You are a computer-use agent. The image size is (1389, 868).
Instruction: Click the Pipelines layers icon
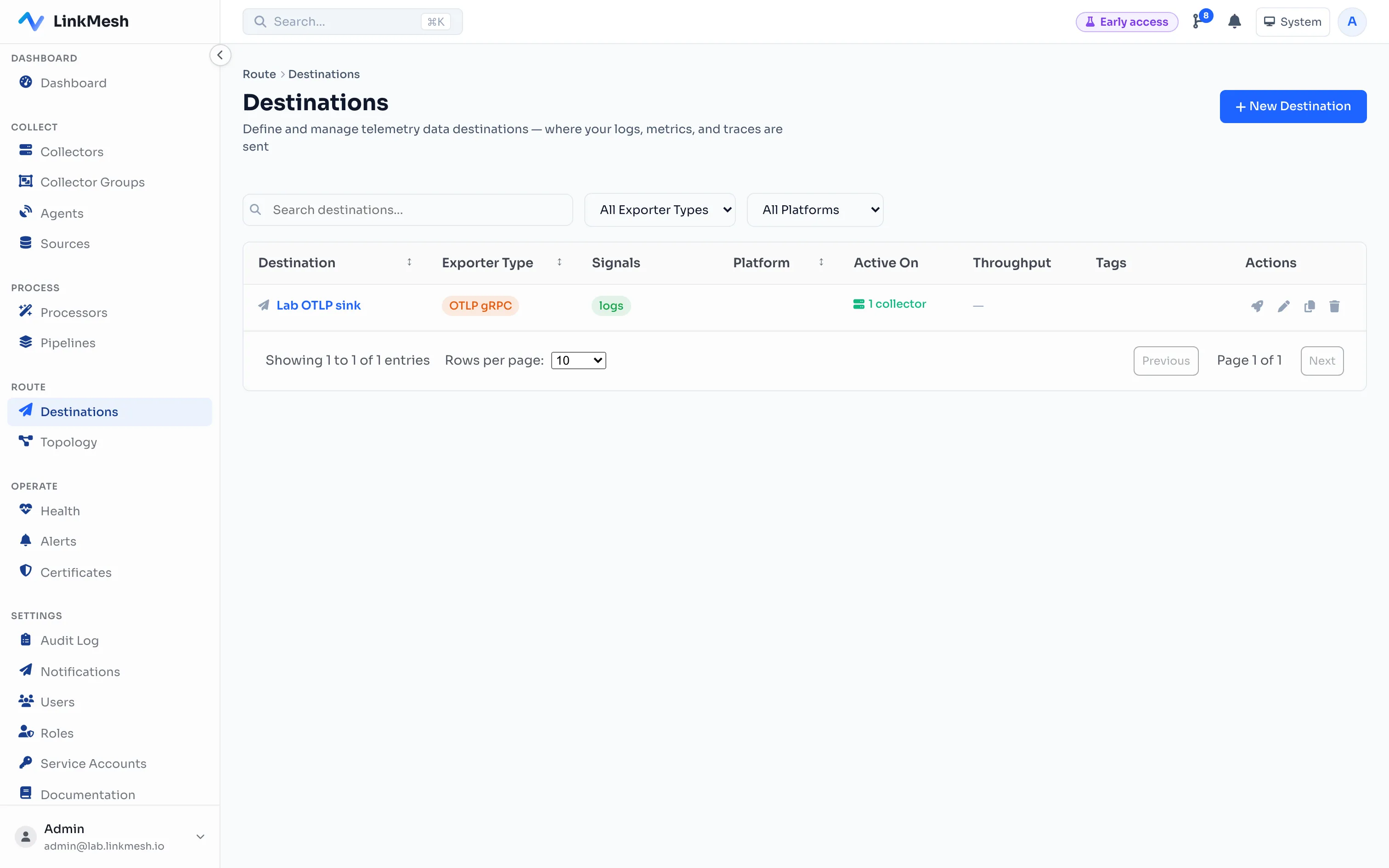click(x=26, y=342)
